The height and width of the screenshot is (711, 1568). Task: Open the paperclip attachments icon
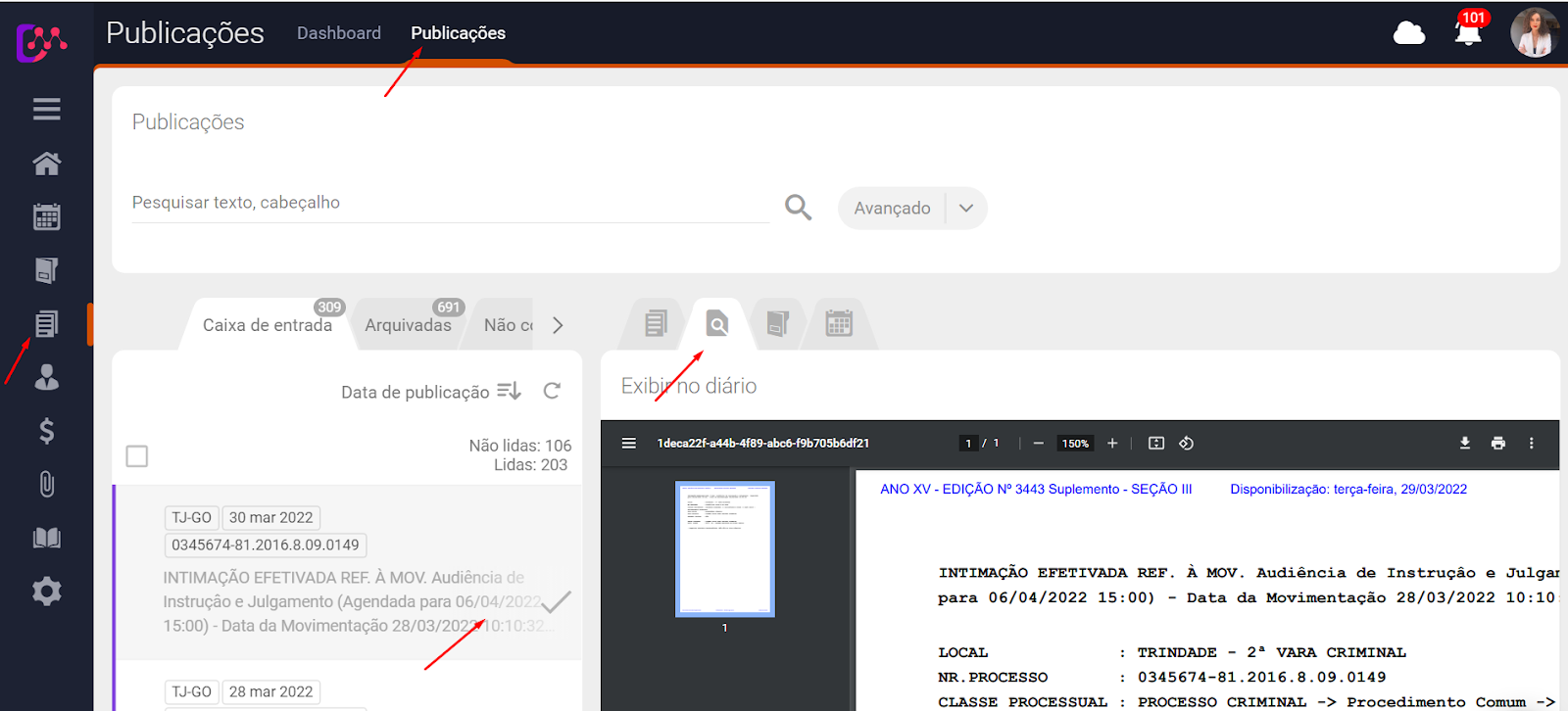pyautogui.click(x=46, y=484)
